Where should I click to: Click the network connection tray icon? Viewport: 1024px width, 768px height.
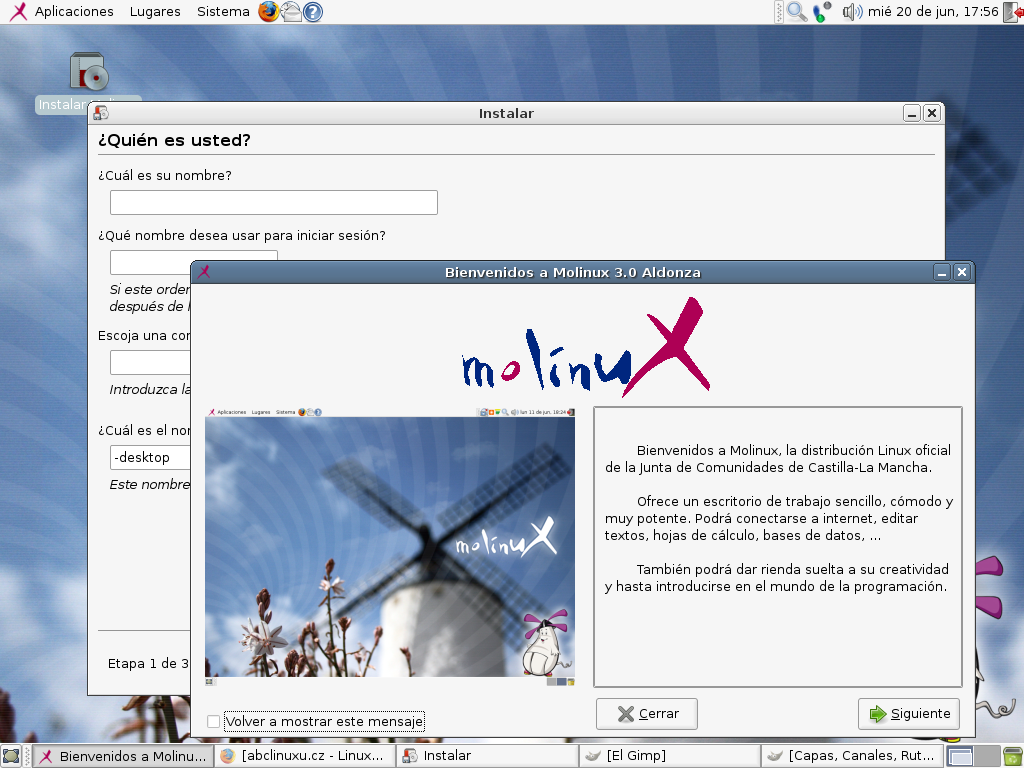tap(822, 12)
